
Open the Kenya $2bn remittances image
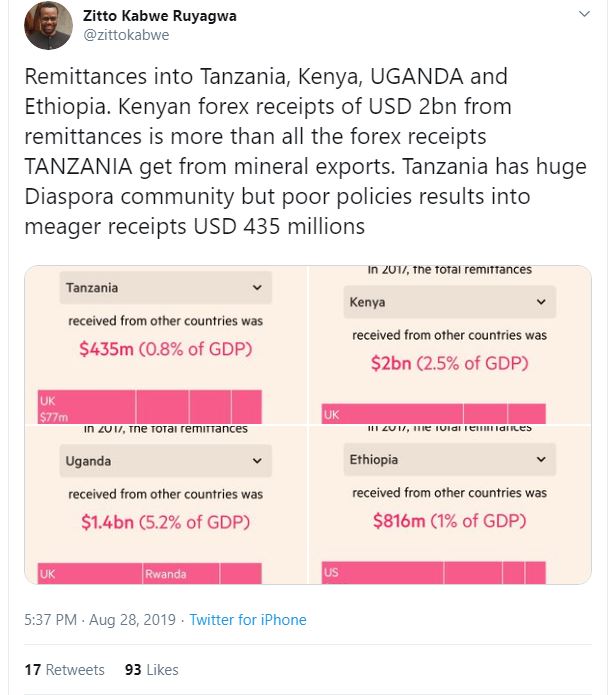(x=450, y=345)
